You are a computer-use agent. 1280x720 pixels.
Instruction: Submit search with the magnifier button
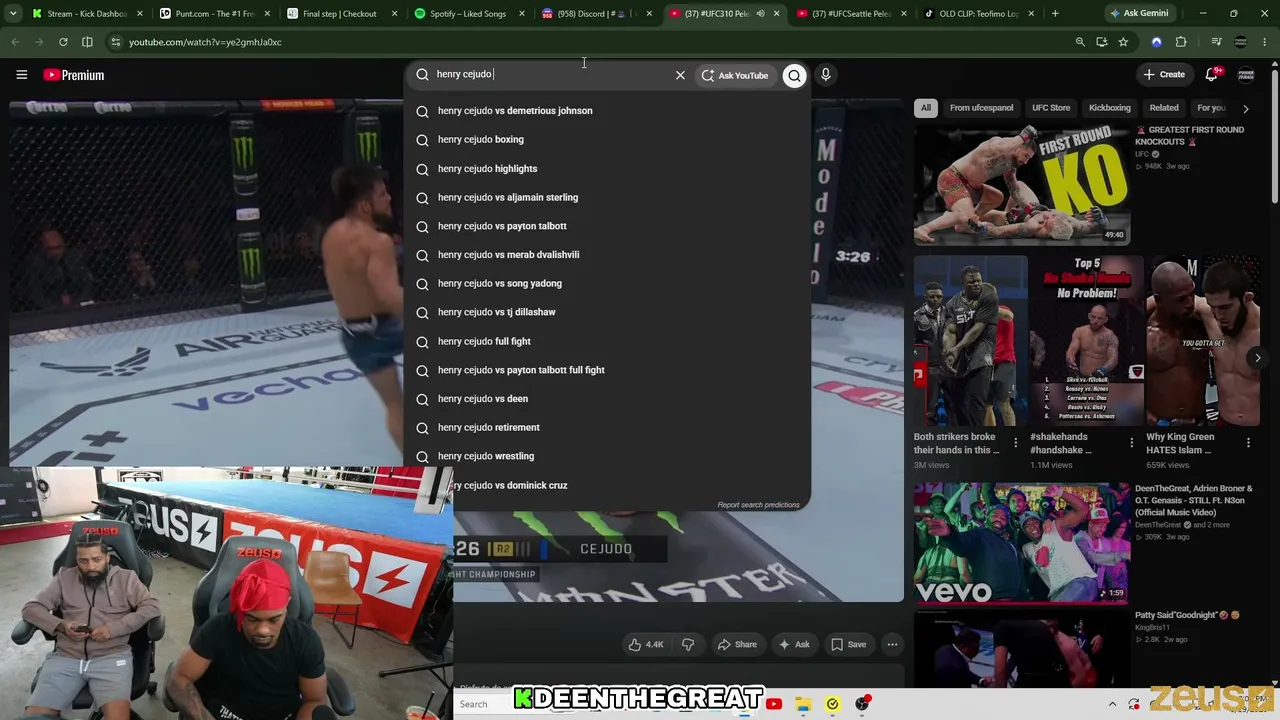click(794, 75)
